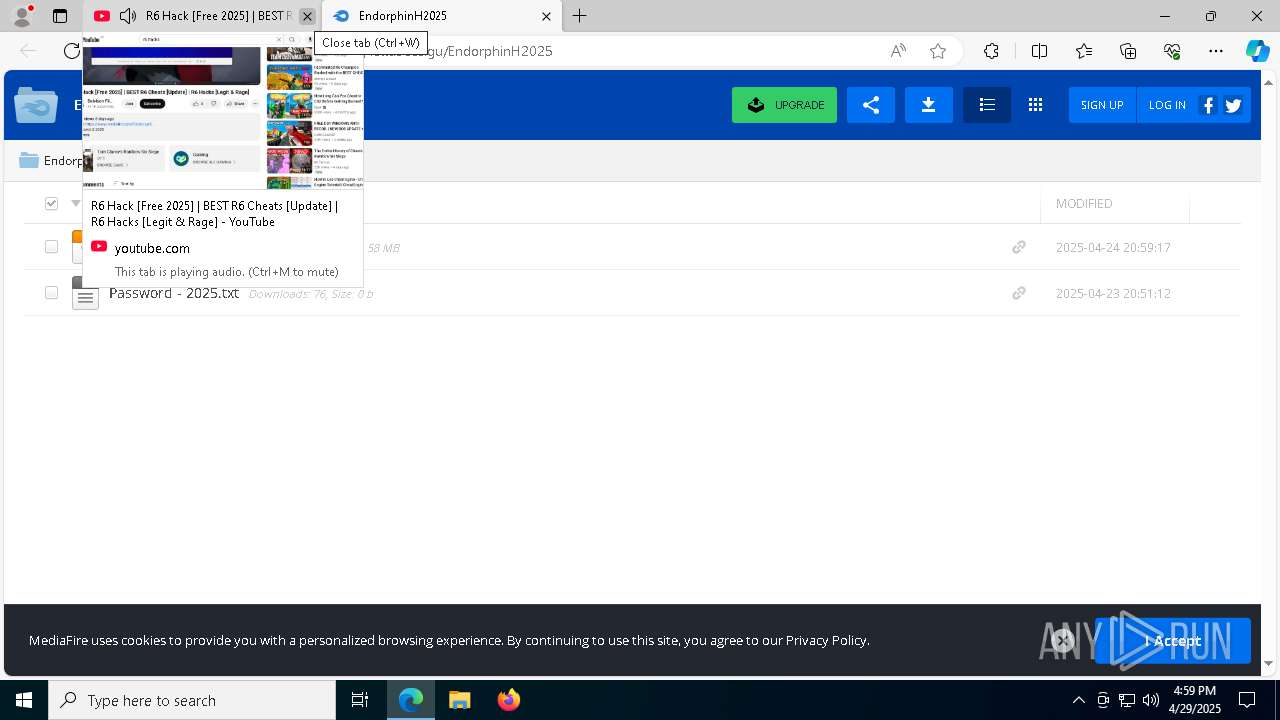Click the MediaFire download folder button
Viewport: 1280px width, 720px height.
[929, 105]
